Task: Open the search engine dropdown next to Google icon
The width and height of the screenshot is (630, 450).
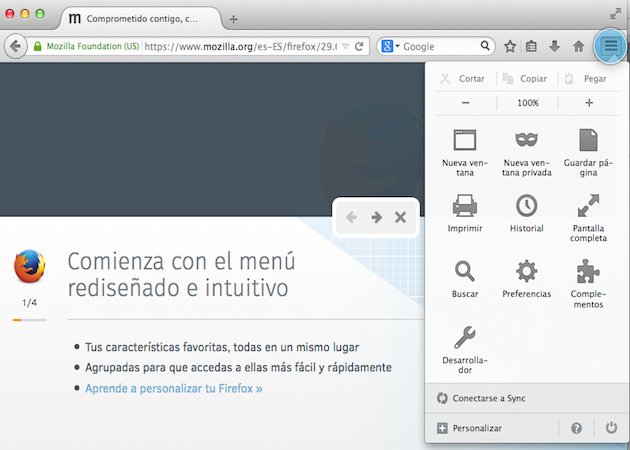Action: (397, 46)
